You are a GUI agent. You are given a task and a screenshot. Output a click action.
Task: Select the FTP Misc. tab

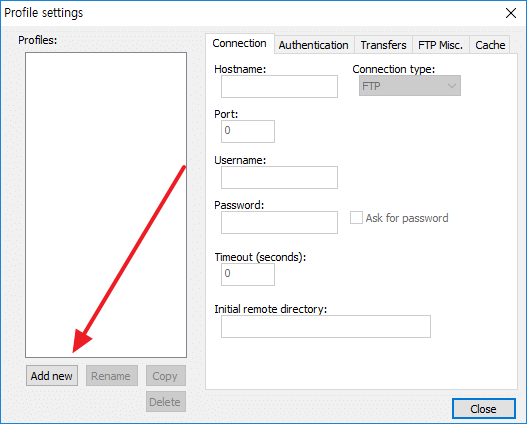click(x=441, y=45)
